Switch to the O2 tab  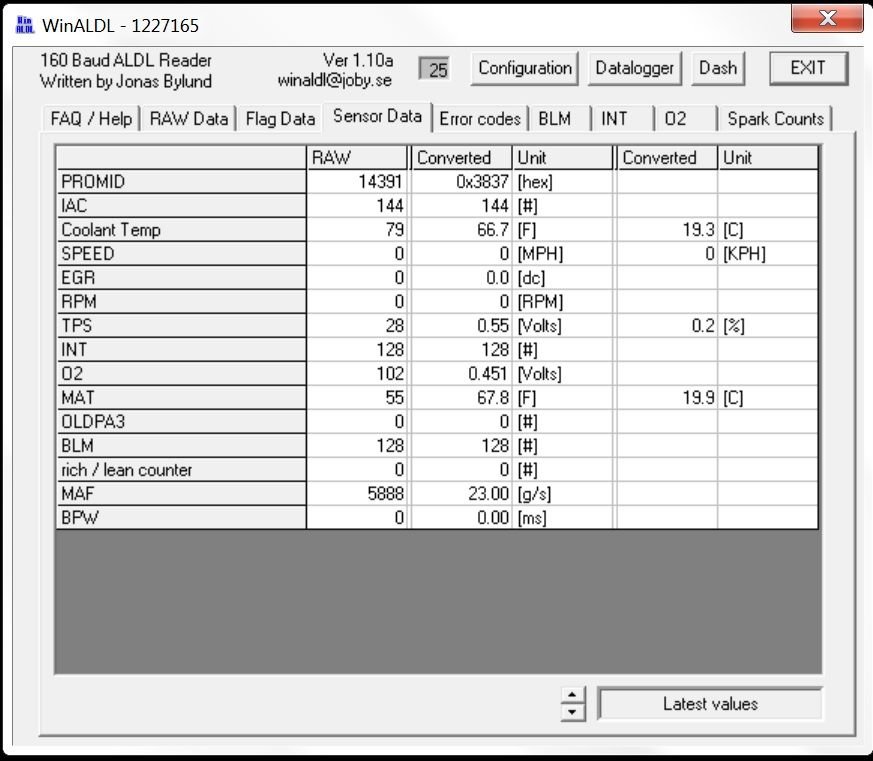click(676, 119)
